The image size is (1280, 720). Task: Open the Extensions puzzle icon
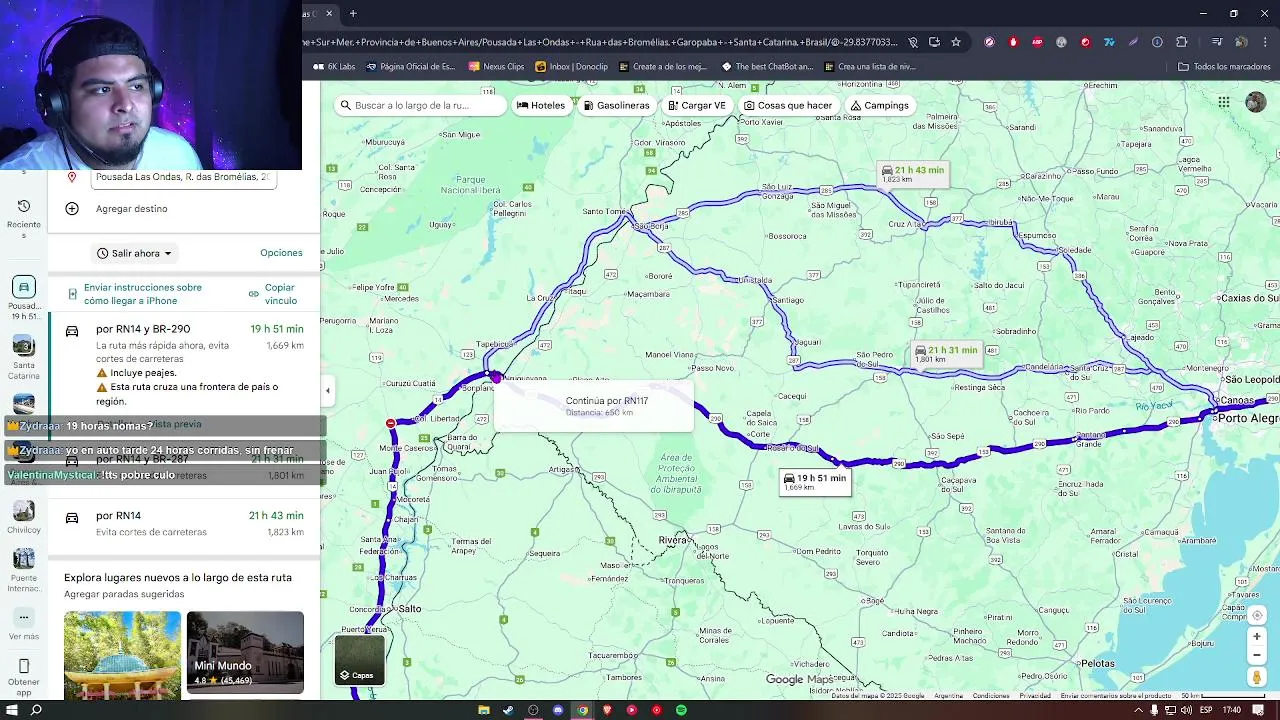1182,42
